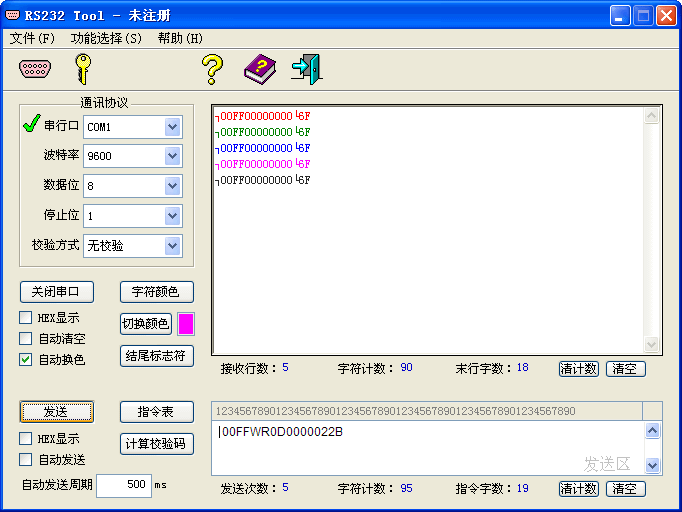Click the 字符颜色 button
Image resolution: width=682 pixels, height=512 pixels.
tap(157, 291)
